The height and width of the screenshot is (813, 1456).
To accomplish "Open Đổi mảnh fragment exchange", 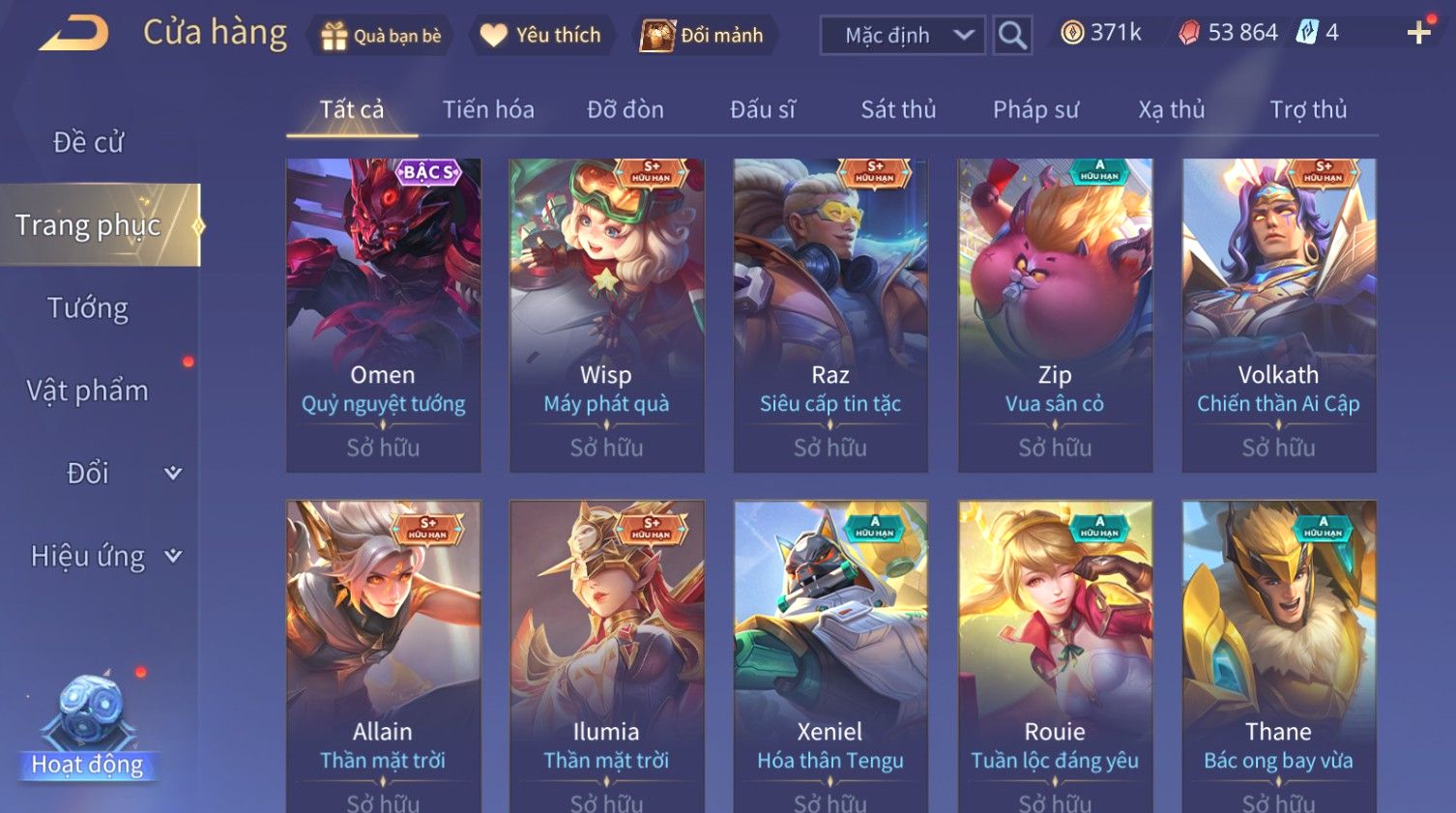I will 657,36.
